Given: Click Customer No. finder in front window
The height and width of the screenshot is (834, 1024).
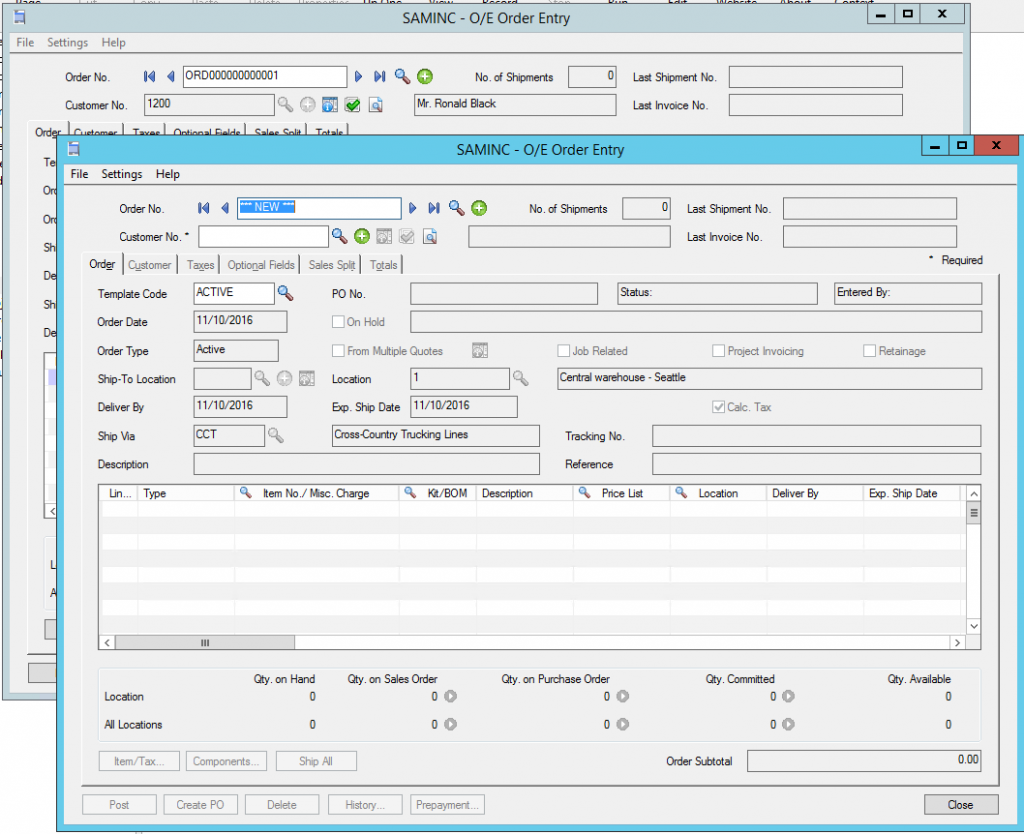Looking at the screenshot, I should (340, 236).
